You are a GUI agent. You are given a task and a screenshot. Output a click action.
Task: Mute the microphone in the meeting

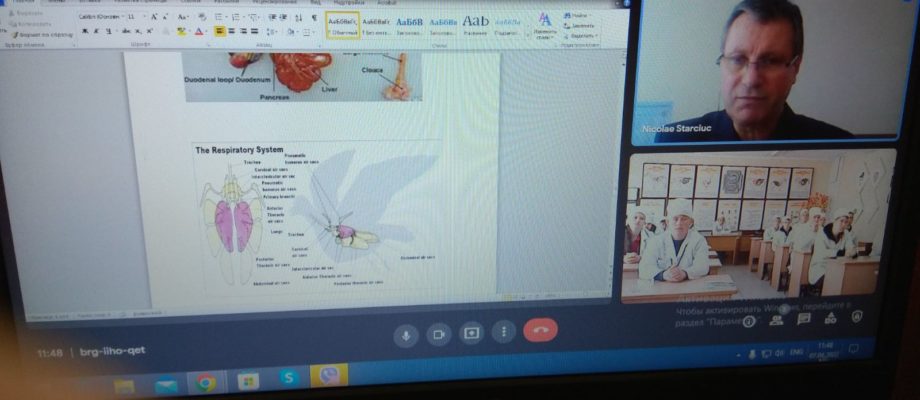(405, 335)
